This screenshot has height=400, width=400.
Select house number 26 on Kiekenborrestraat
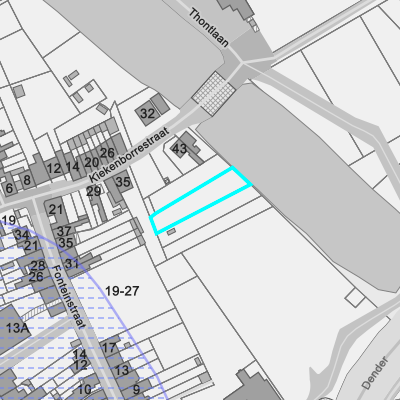107,153
